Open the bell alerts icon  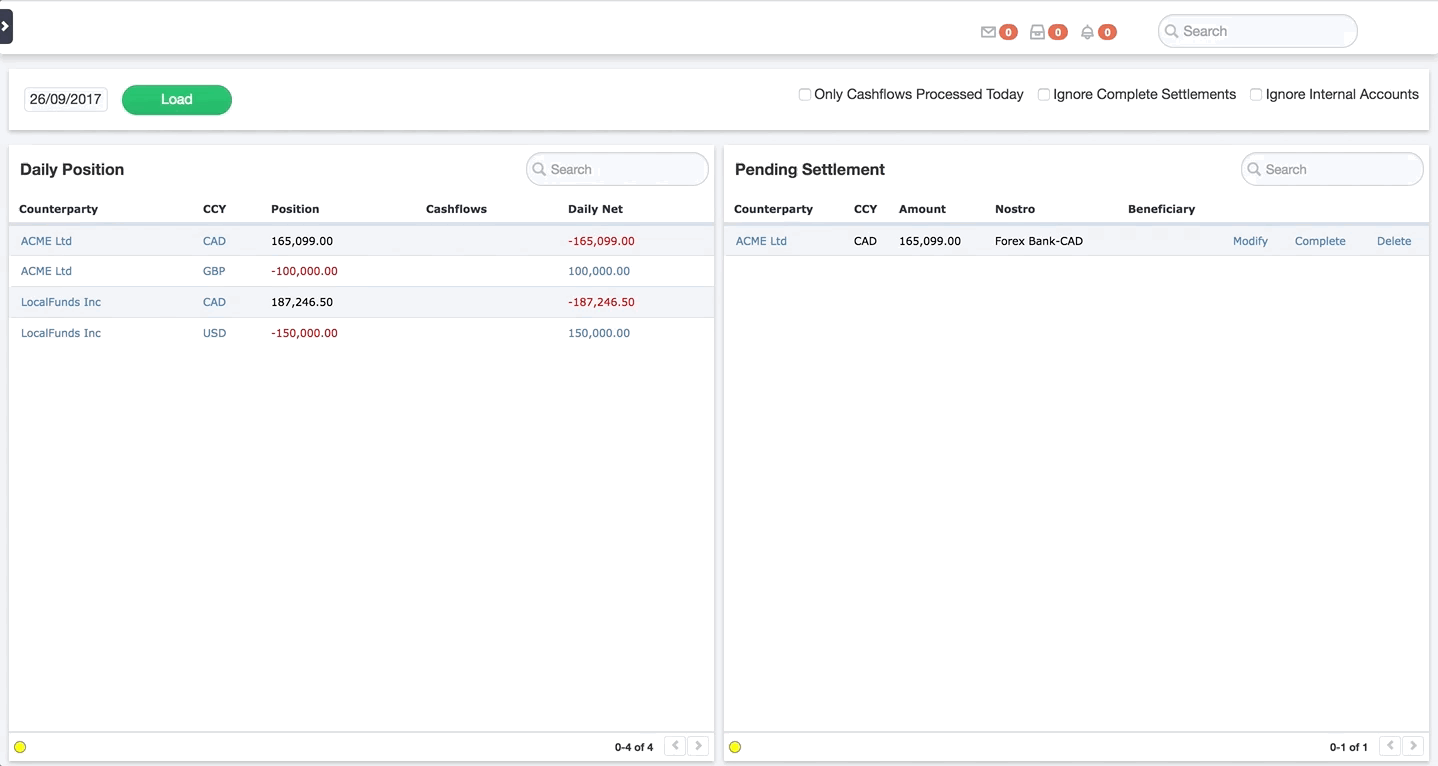pyautogui.click(x=1087, y=32)
